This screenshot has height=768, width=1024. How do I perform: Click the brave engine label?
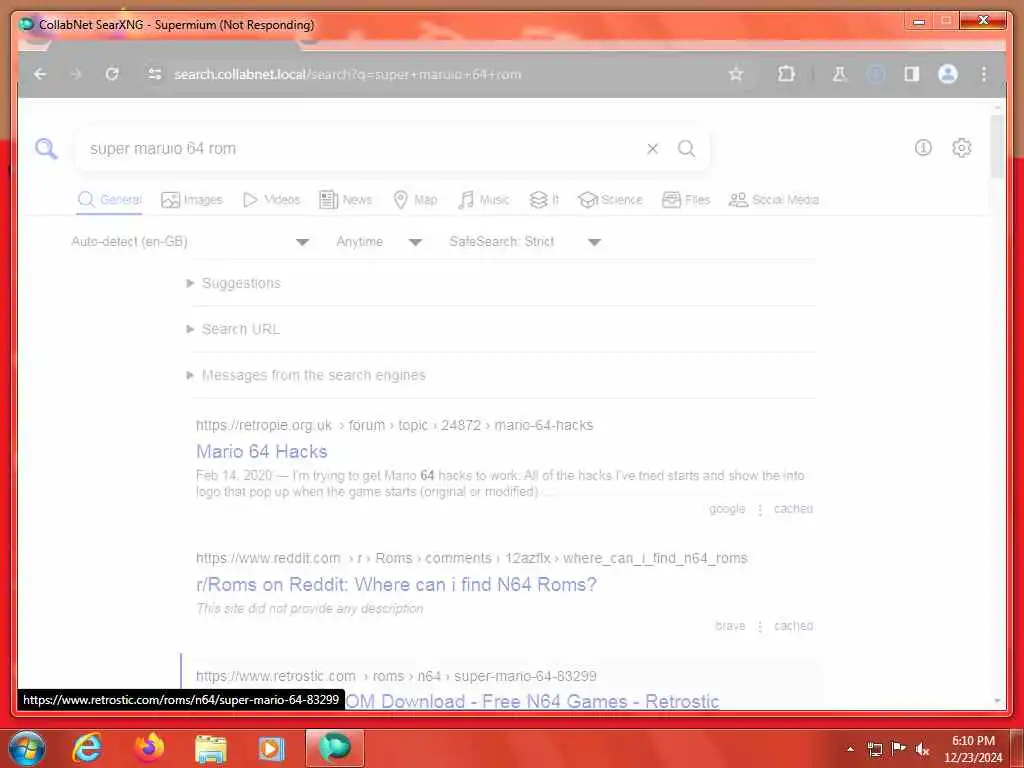(730, 626)
